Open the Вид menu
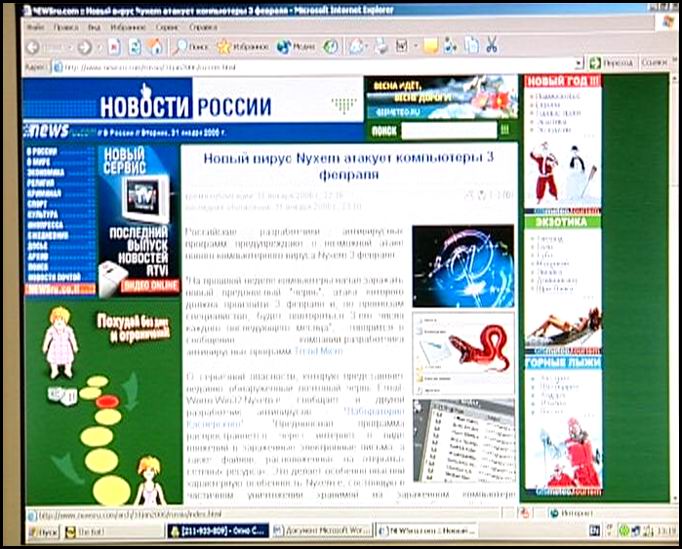682x549 pixels. coord(94,27)
